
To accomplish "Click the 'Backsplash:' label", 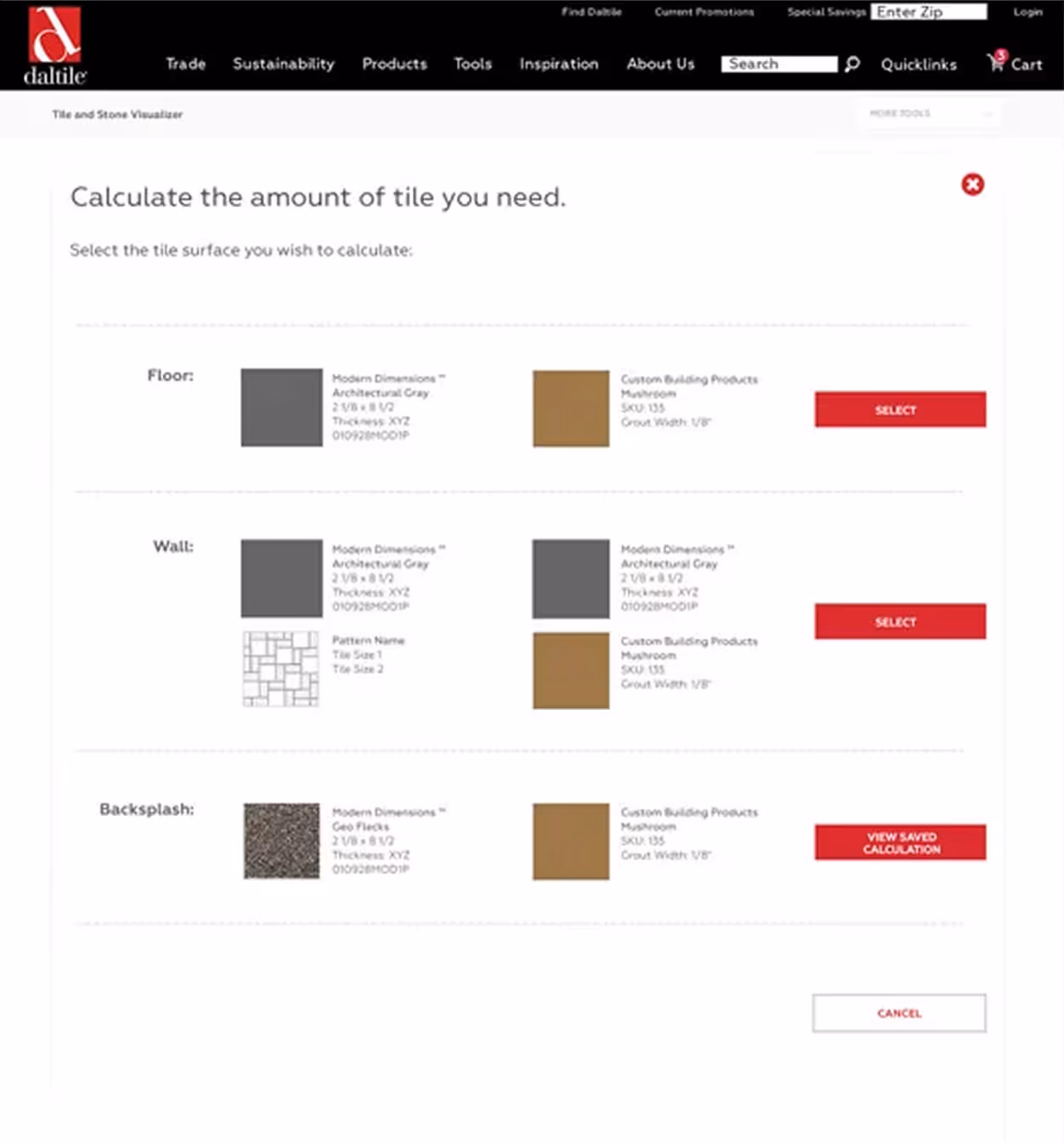I will pyautogui.click(x=147, y=809).
